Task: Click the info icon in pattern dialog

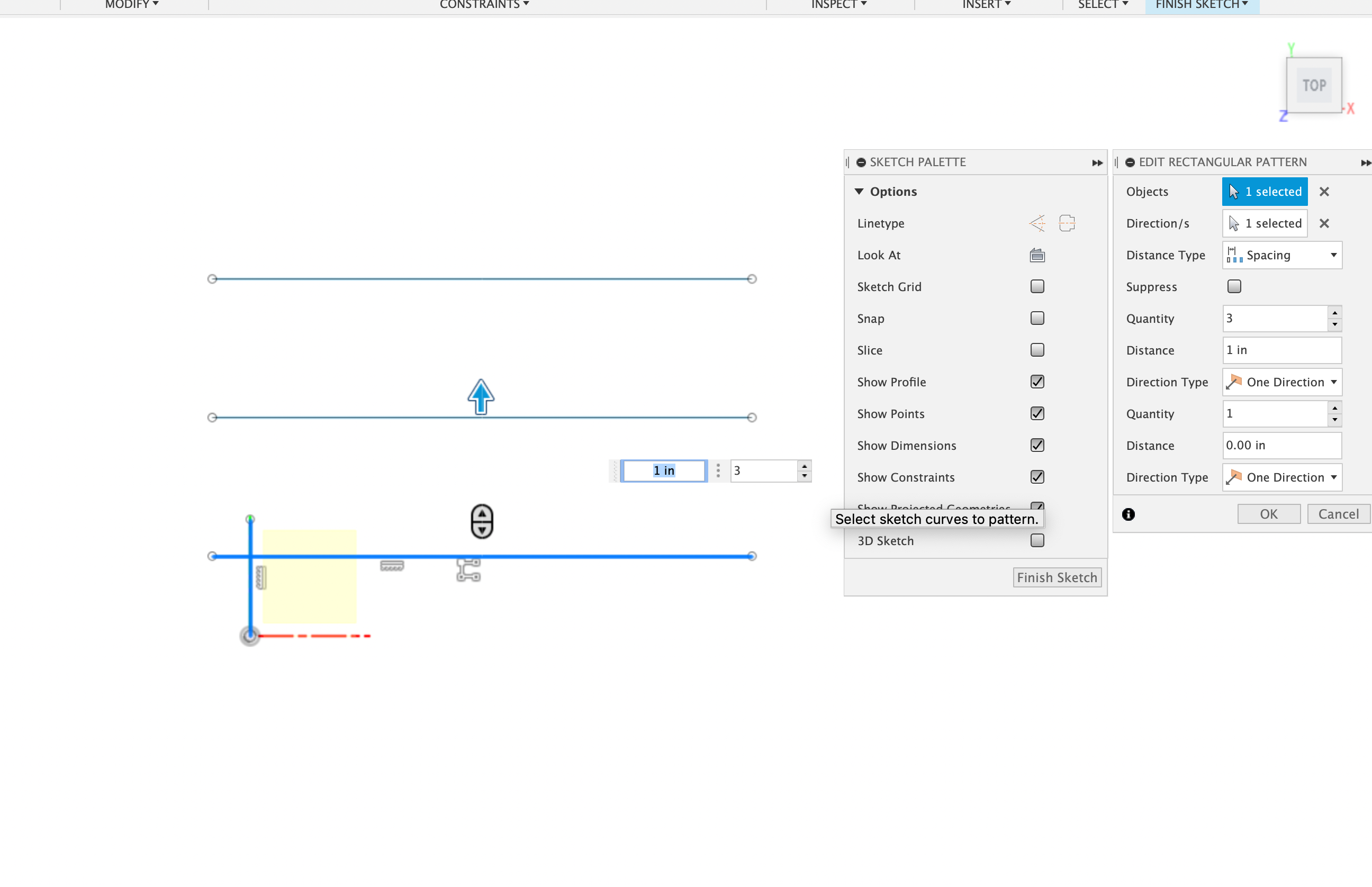Action: tap(1128, 514)
